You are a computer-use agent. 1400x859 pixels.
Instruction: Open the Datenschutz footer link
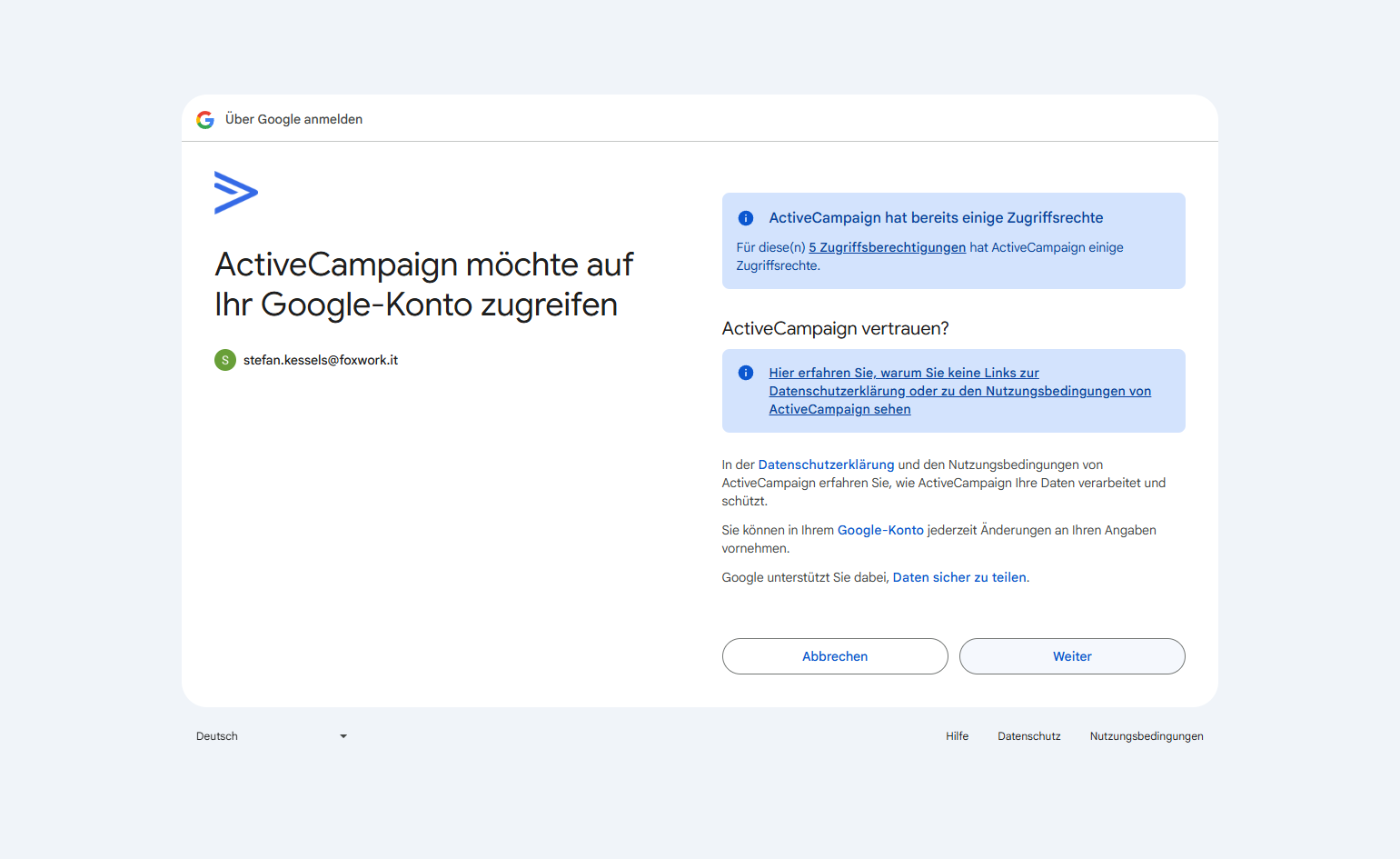pos(1029,736)
